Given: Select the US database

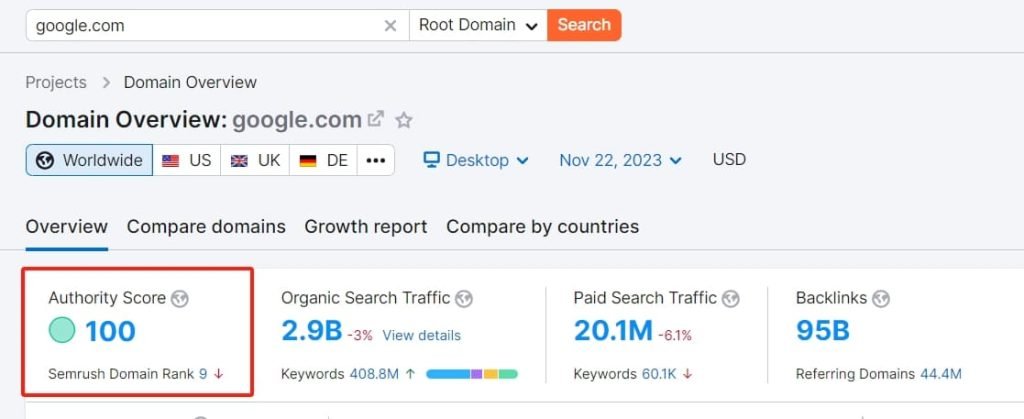Looking at the screenshot, I should [187, 161].
